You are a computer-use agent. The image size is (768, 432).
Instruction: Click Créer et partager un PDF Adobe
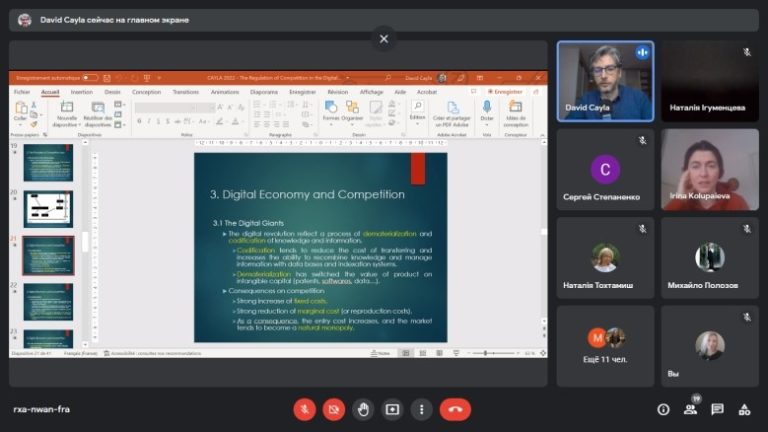tap(452, 114)
